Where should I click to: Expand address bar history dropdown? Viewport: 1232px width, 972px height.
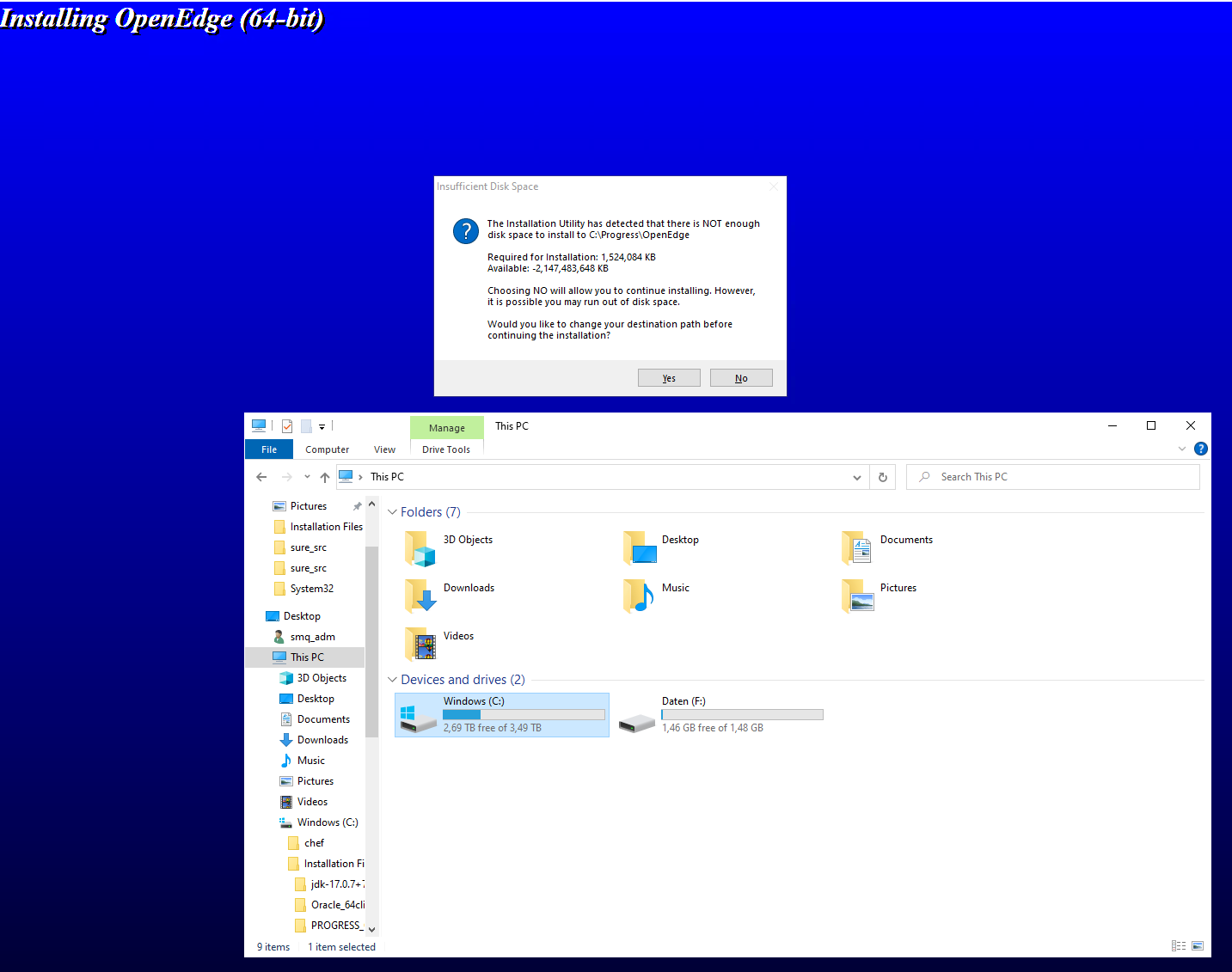(857, 477)
